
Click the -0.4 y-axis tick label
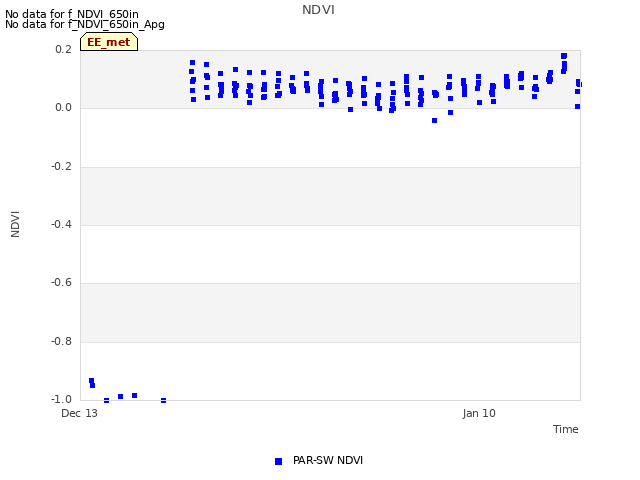tap(61, 224)
